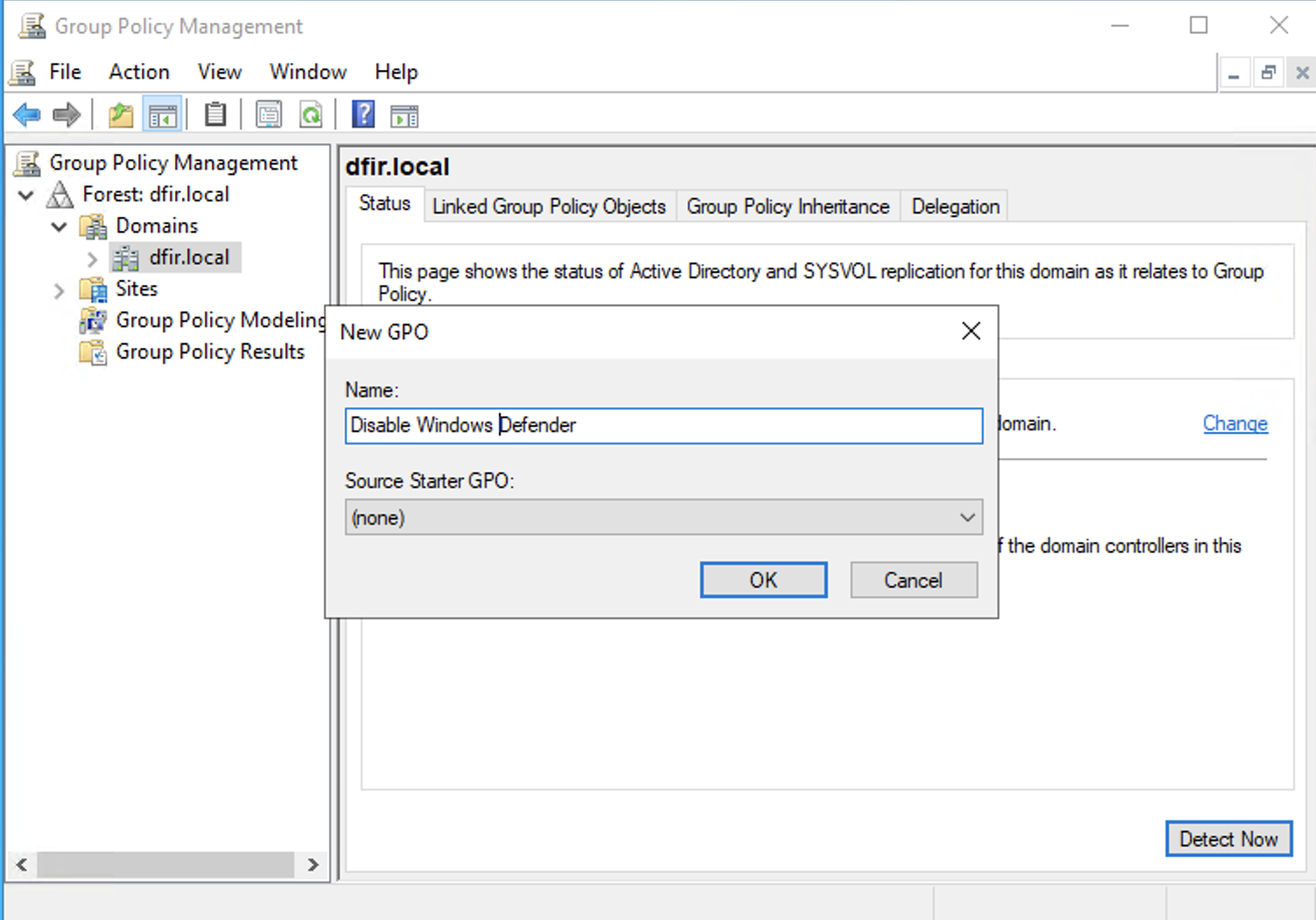Image resolution: width=1316 pixels, height=920 pixels.
Task: Click the Up One Level folder icon
Action: click(x=121, y=115)
